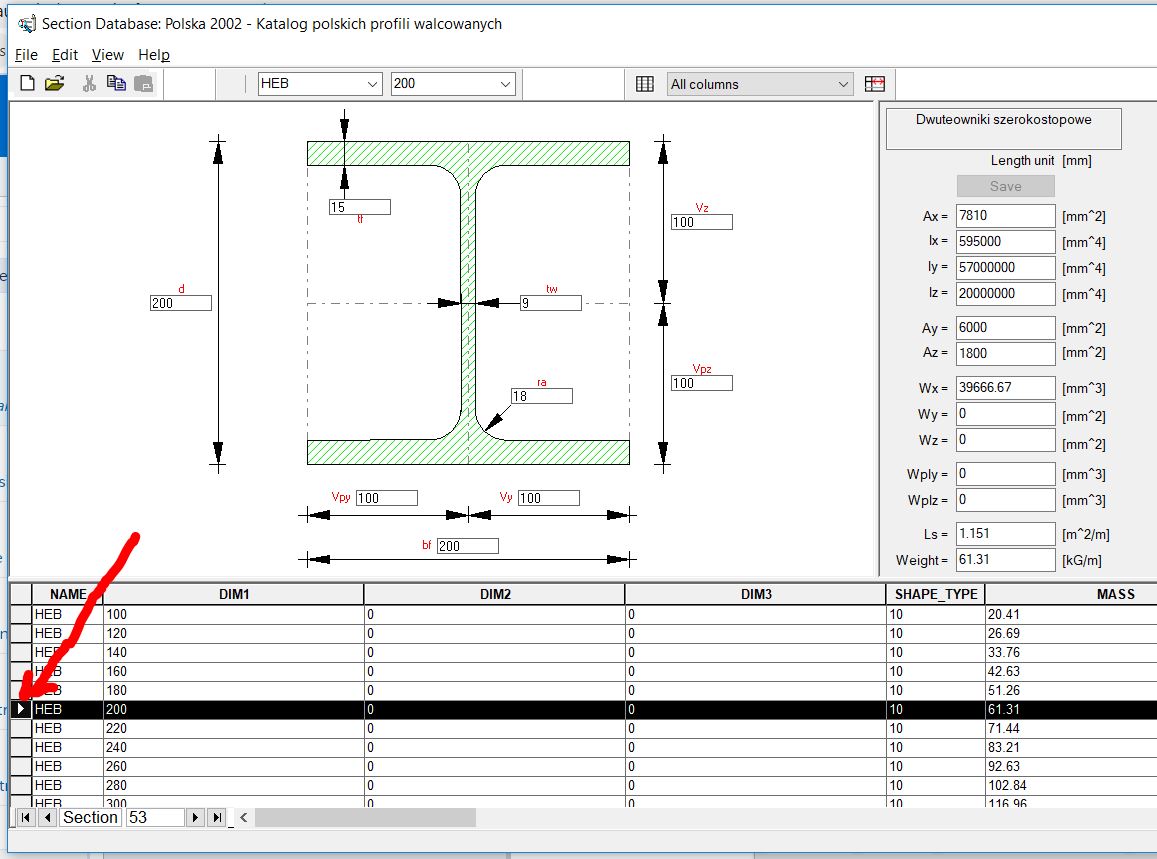Select the HEB 220 row name cell
Image resolution: width=1157 pixels, height=859 pixels.
pos(68,728)
